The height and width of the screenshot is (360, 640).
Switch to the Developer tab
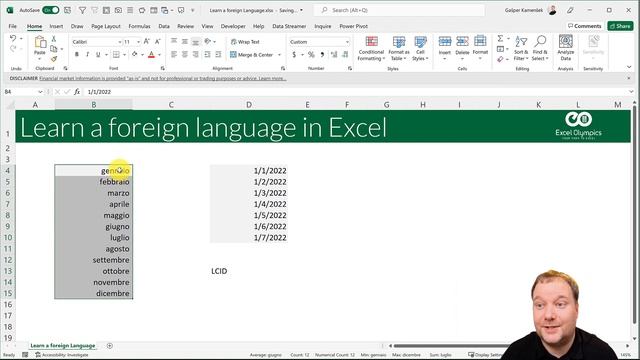click(x=233, y=26)
